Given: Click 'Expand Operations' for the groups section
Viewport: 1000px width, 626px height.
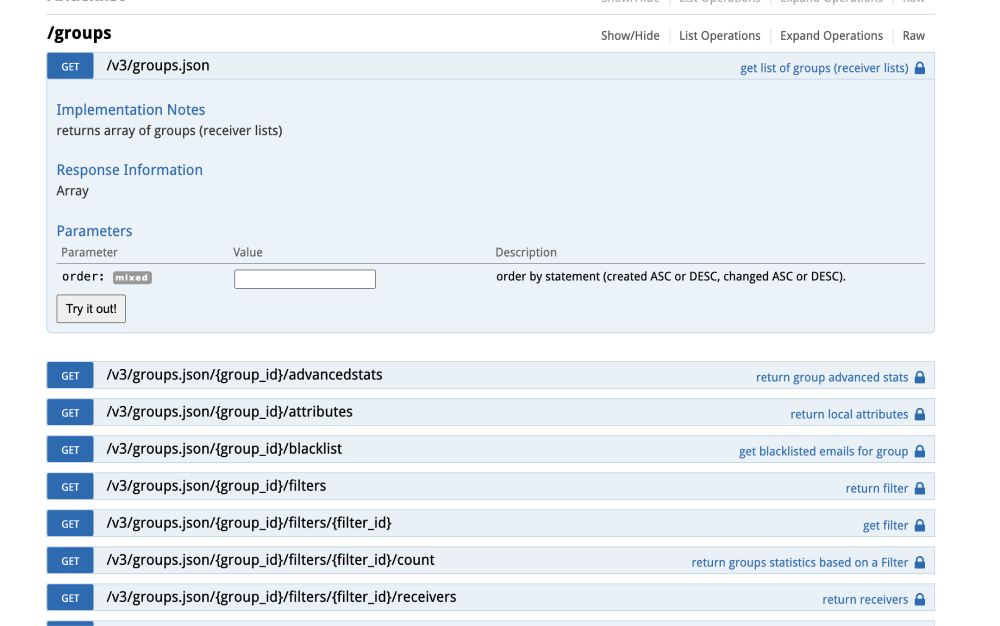Looking at the screenshot, I should pos(831,35).
